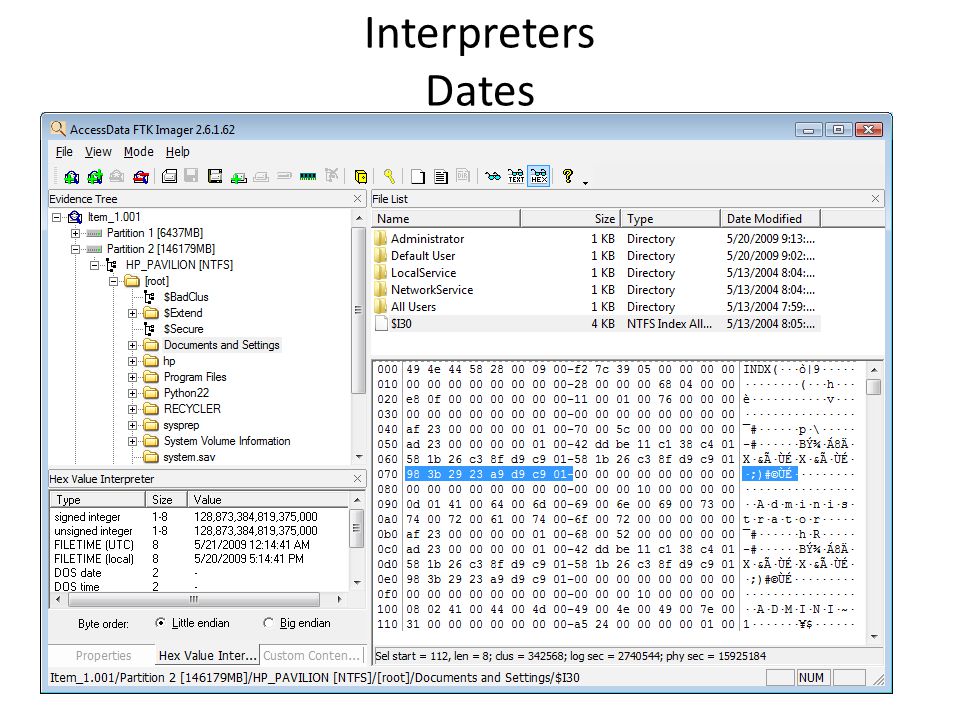960x720 pixels.
Task: Switch to Hex Value Interpreter tab
Action: (x=207, y=656)
